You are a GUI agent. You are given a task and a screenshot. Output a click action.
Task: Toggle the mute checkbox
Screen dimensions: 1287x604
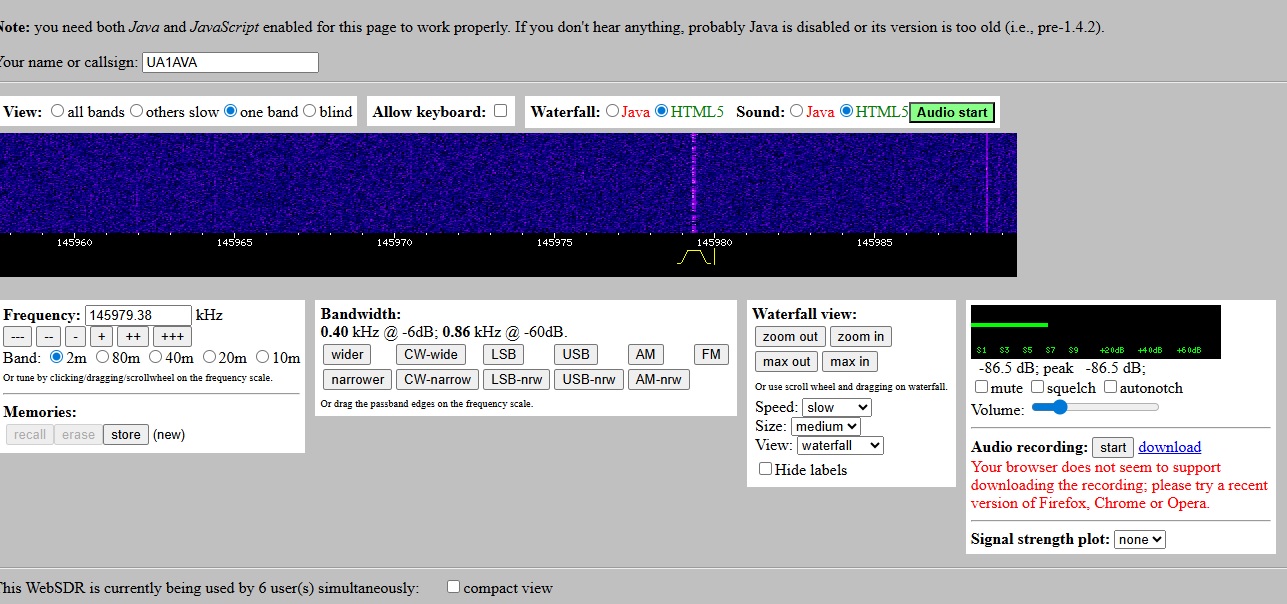coord(981,387)
